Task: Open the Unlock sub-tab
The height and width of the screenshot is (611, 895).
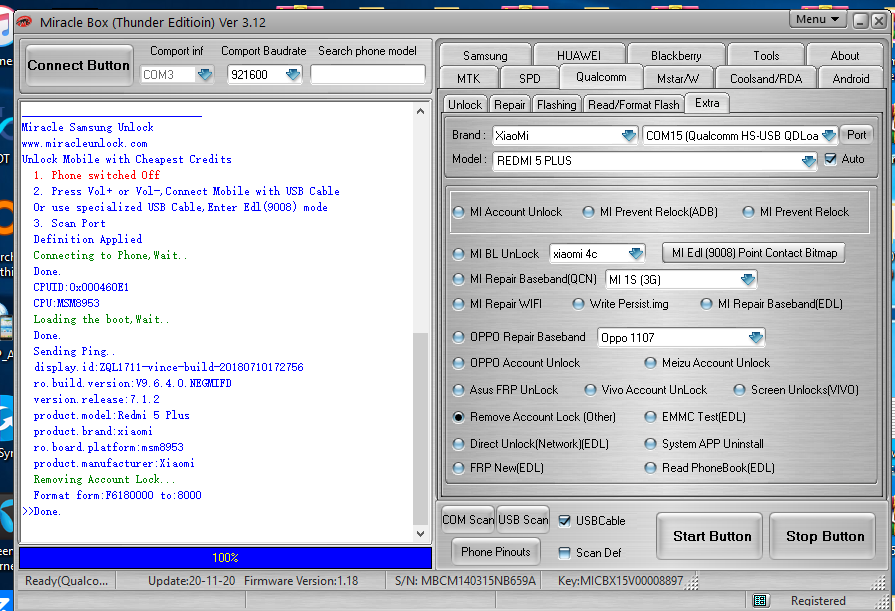Action: click(465, 104)
